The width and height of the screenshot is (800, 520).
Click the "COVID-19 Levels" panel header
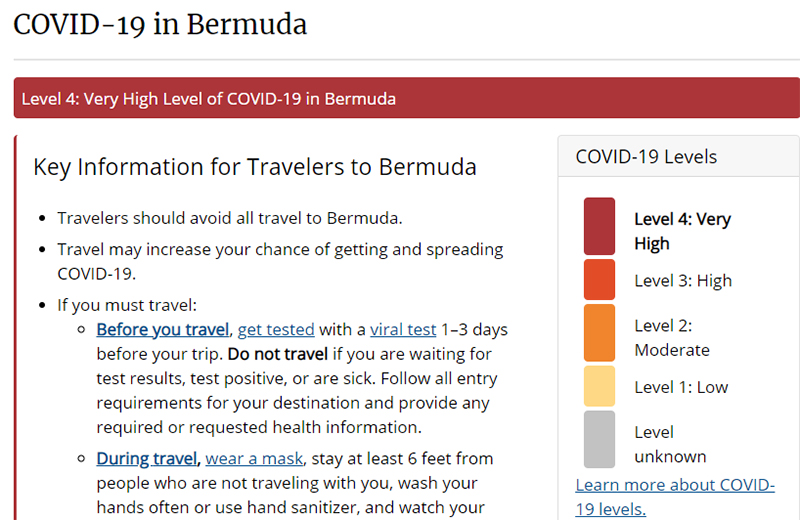[646, 157]
